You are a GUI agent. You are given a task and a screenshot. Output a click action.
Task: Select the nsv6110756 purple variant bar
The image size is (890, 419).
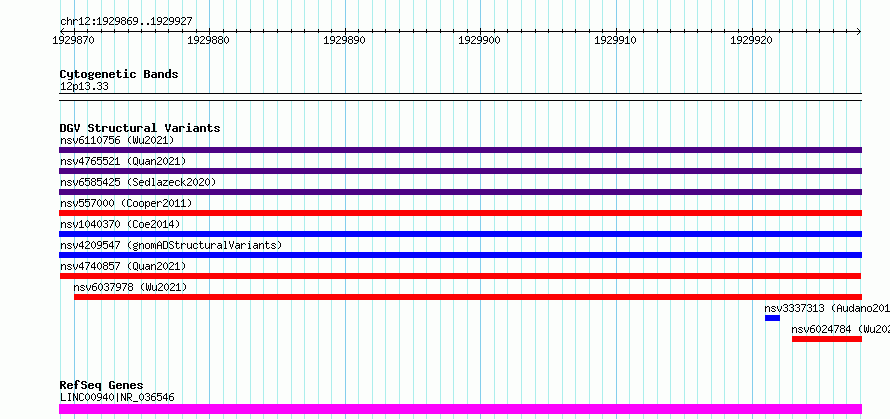(460, 150)
